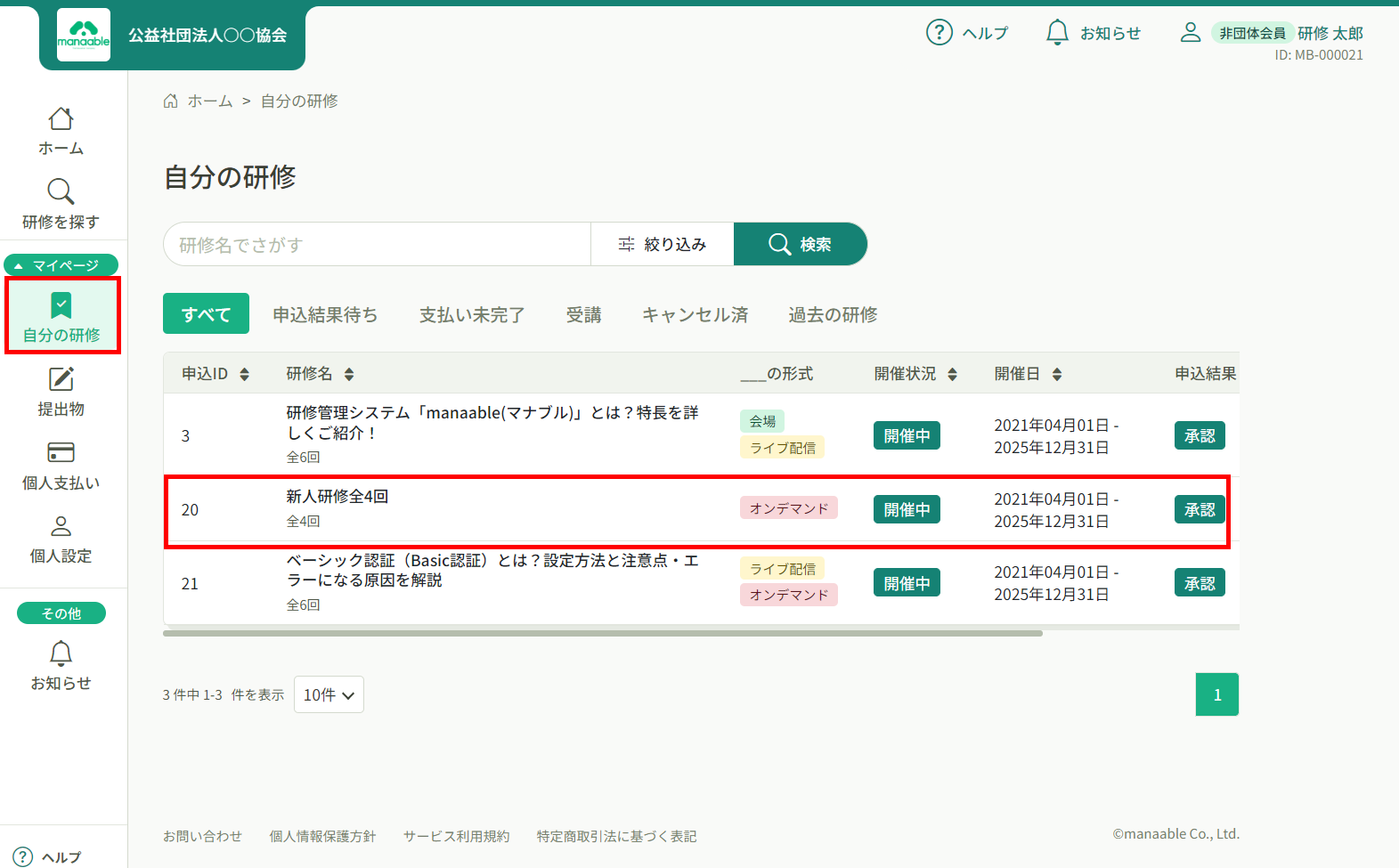Click the 研修名でさがす search field
Screen dimensions: 1399x868
378,244
